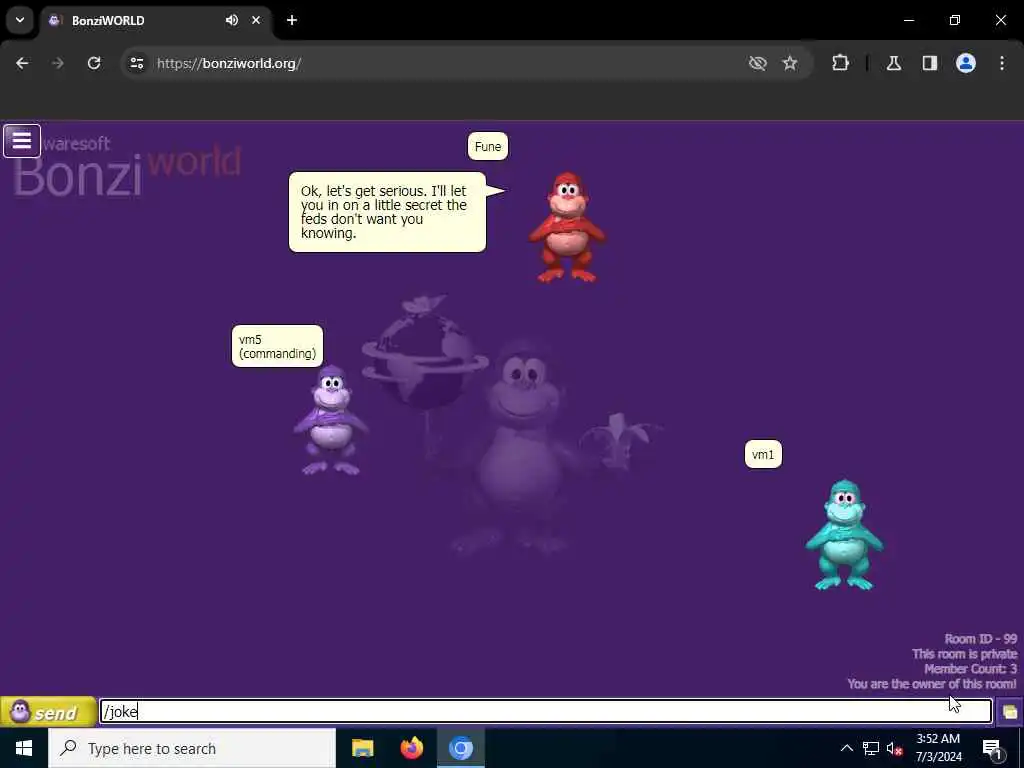Toggle the browser side panel
The width and height of the screenshot is (1024, 768).
pos(930,63)
